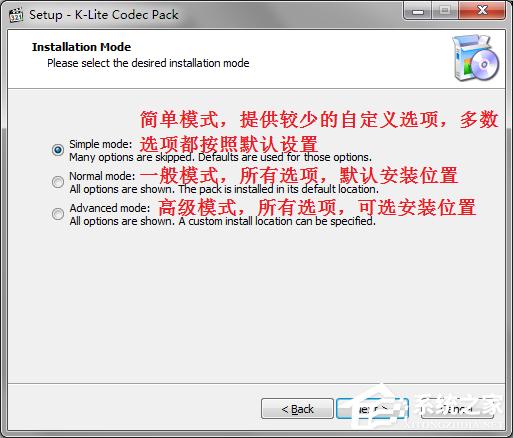Click the disabled maximize window button
513x438 pixels.
click(x=445, y=11)
